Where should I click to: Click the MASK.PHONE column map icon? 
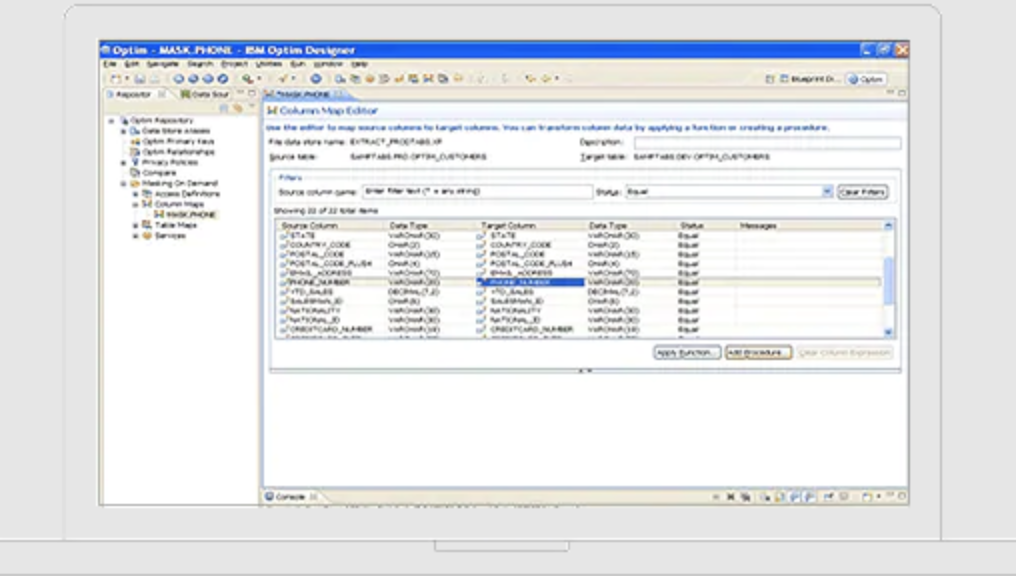(x=158, y=214)
